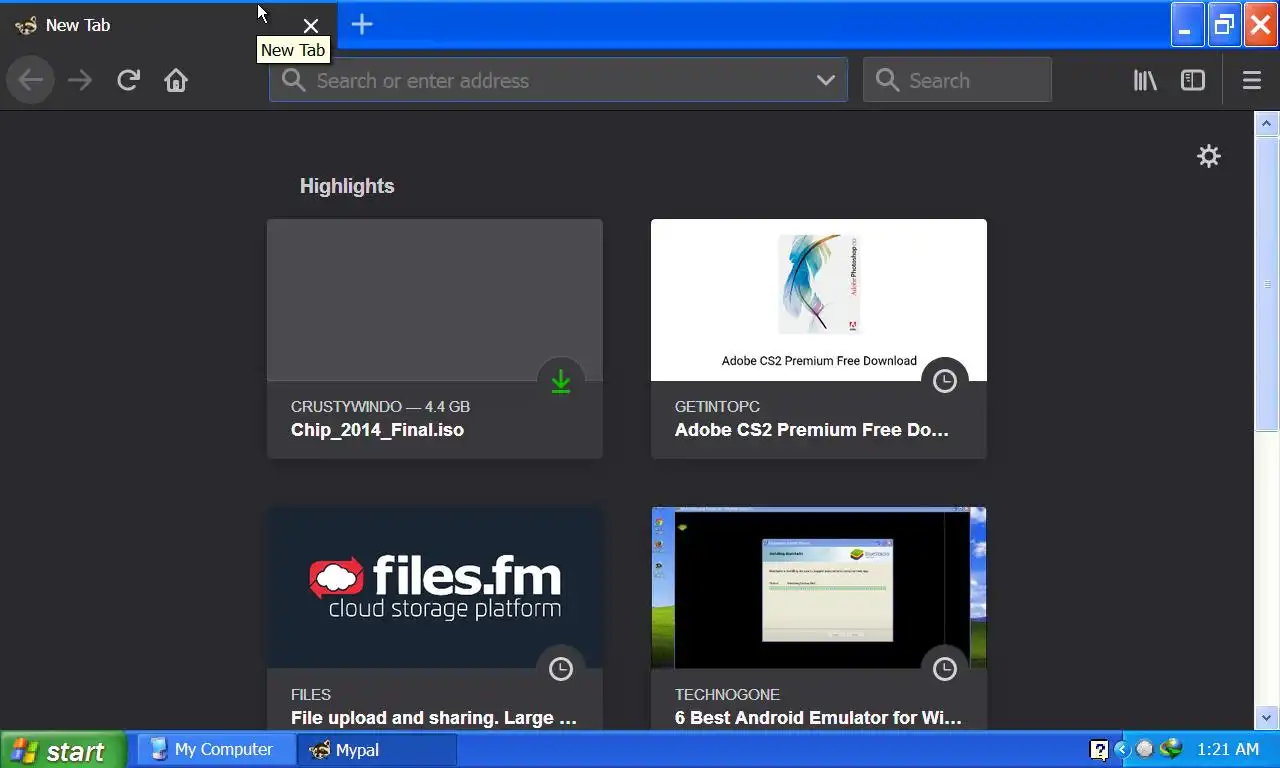Viewport: 1280px width, 768px height.
Task: Click File upload and sharing title
Action: point(434,718)
